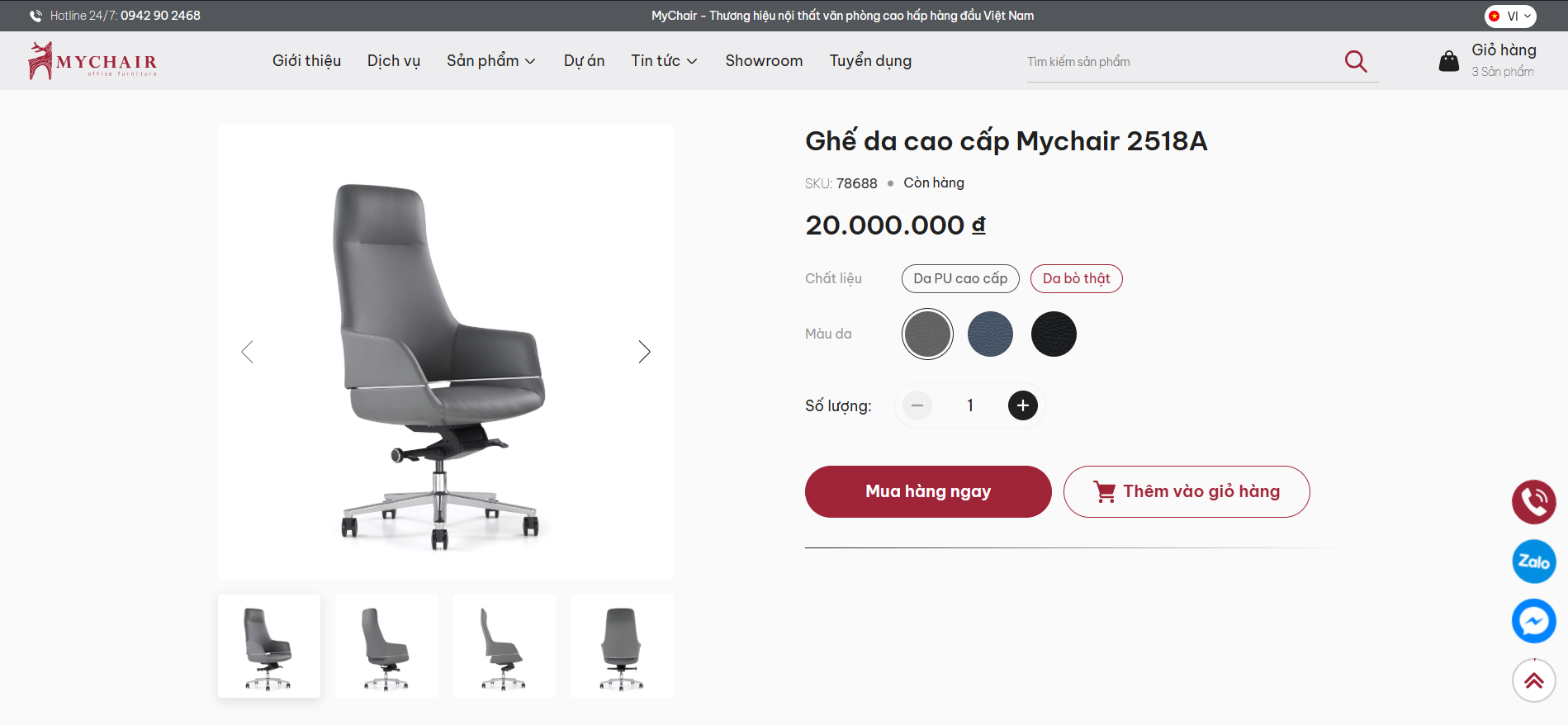Click the scroll-to-top arrow icon
This screenshot has width=1568, height=725.
1533,680
